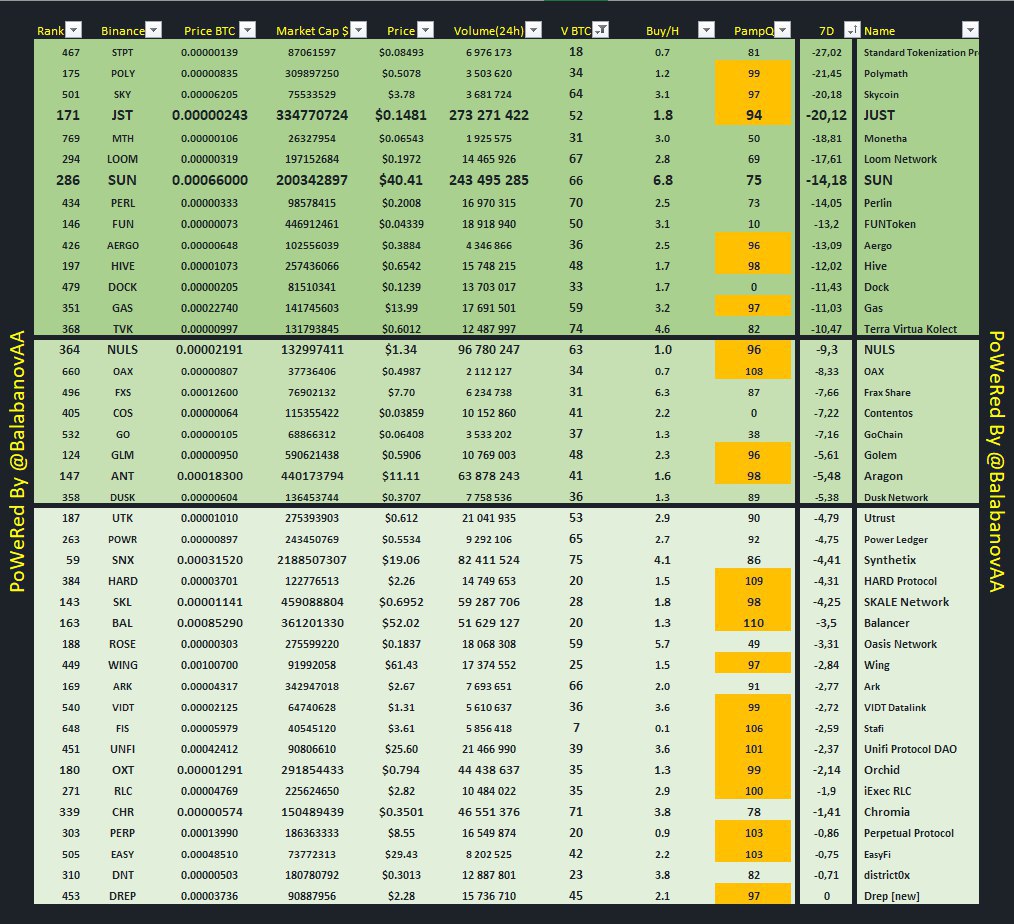The width and height of the screenshot is (1014, 924).
Task: Click the Unifi Protocol DAO name cell
Action: point(910,749)
